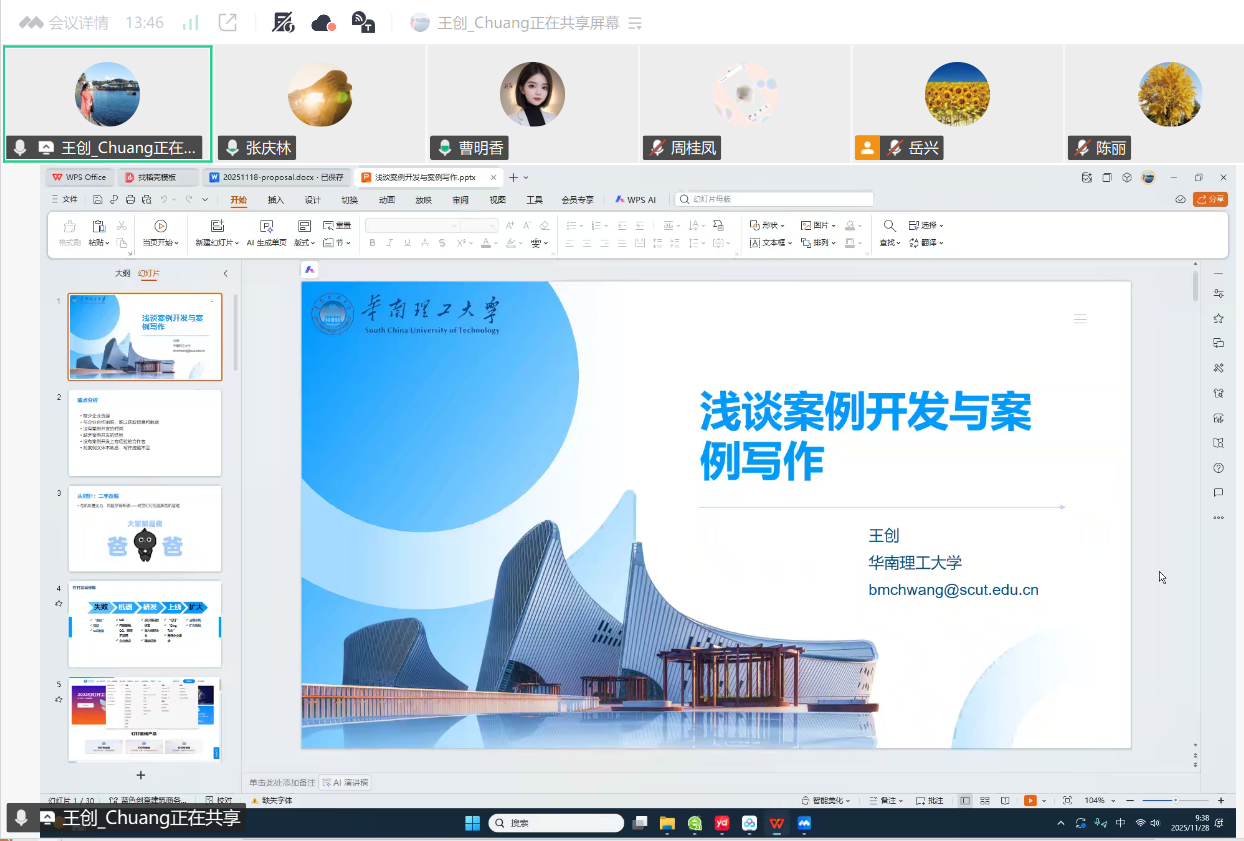Screen dimensions: 1244x841
Task: Click the real-time caption icon in meeting bar
Action: [364, 23]
